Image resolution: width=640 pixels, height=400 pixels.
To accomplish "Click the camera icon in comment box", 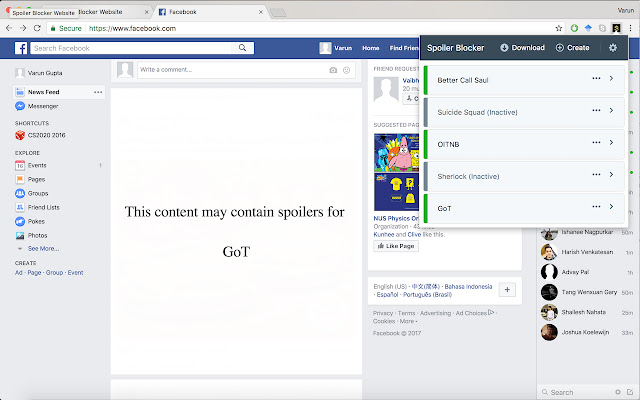I will tap(333, 70).
